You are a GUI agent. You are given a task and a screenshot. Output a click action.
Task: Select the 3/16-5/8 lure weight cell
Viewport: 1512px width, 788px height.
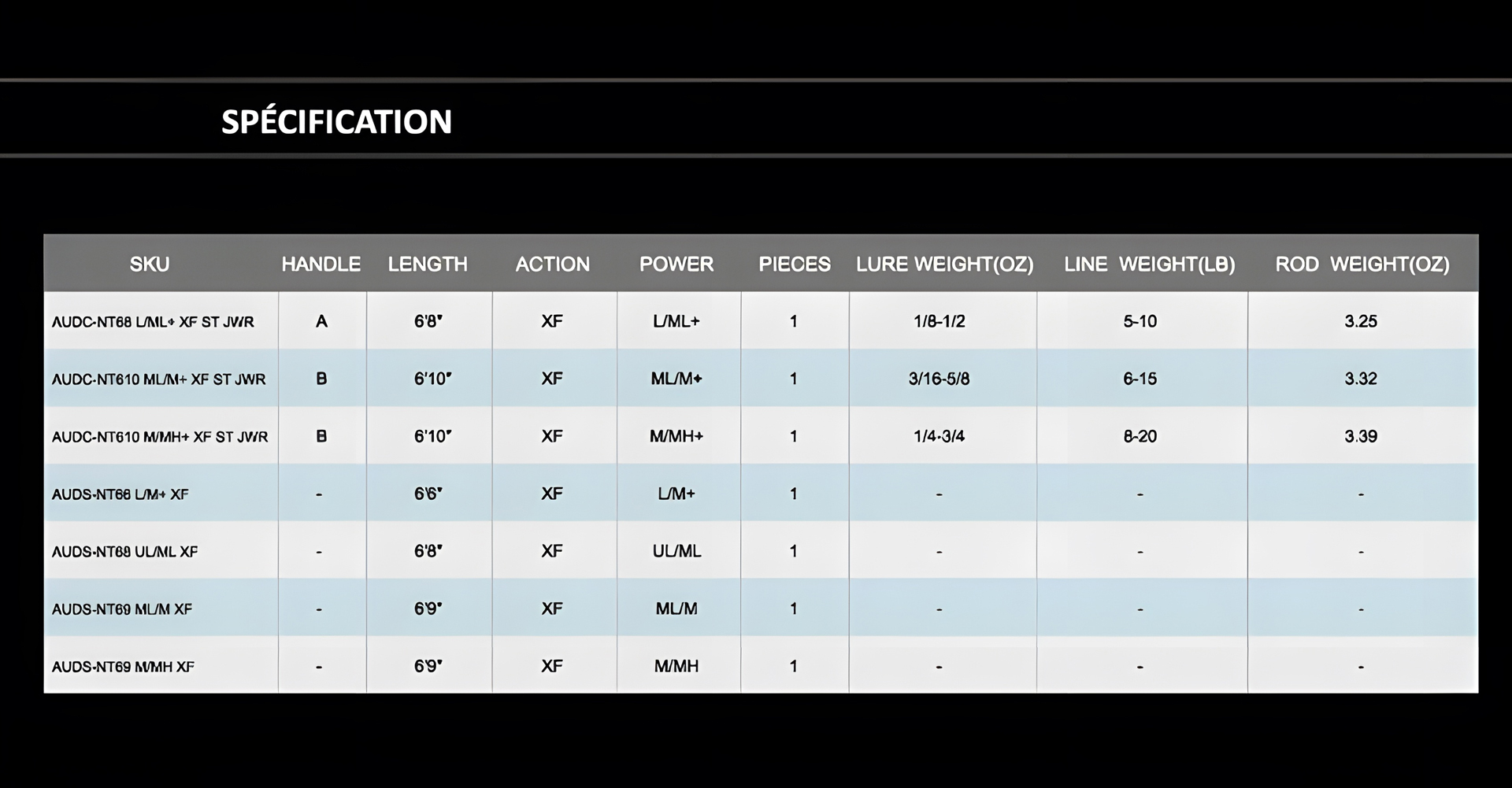pyautogui.click(x=939, y=379)
